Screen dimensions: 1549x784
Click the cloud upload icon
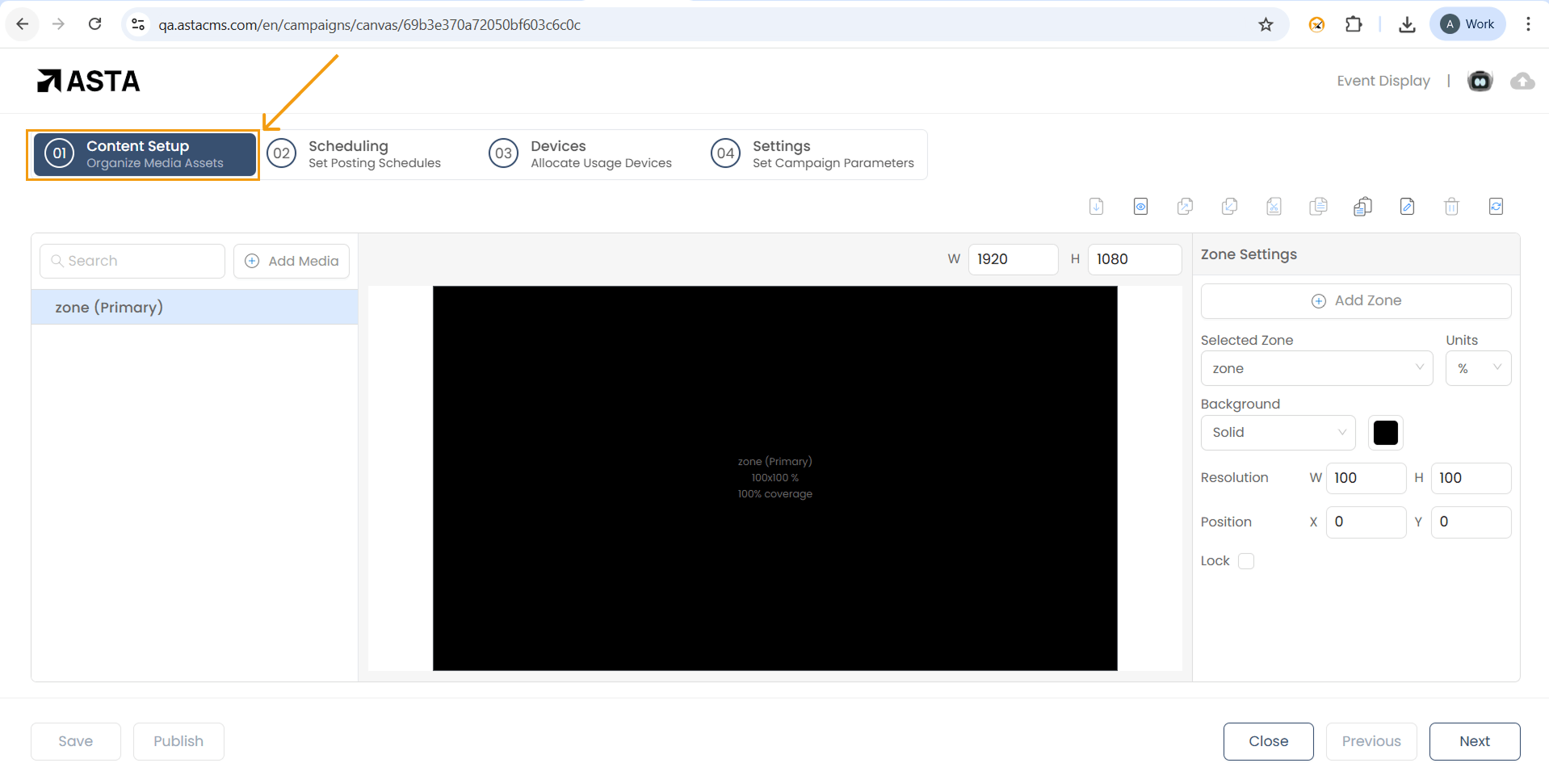pos(1522,81)
